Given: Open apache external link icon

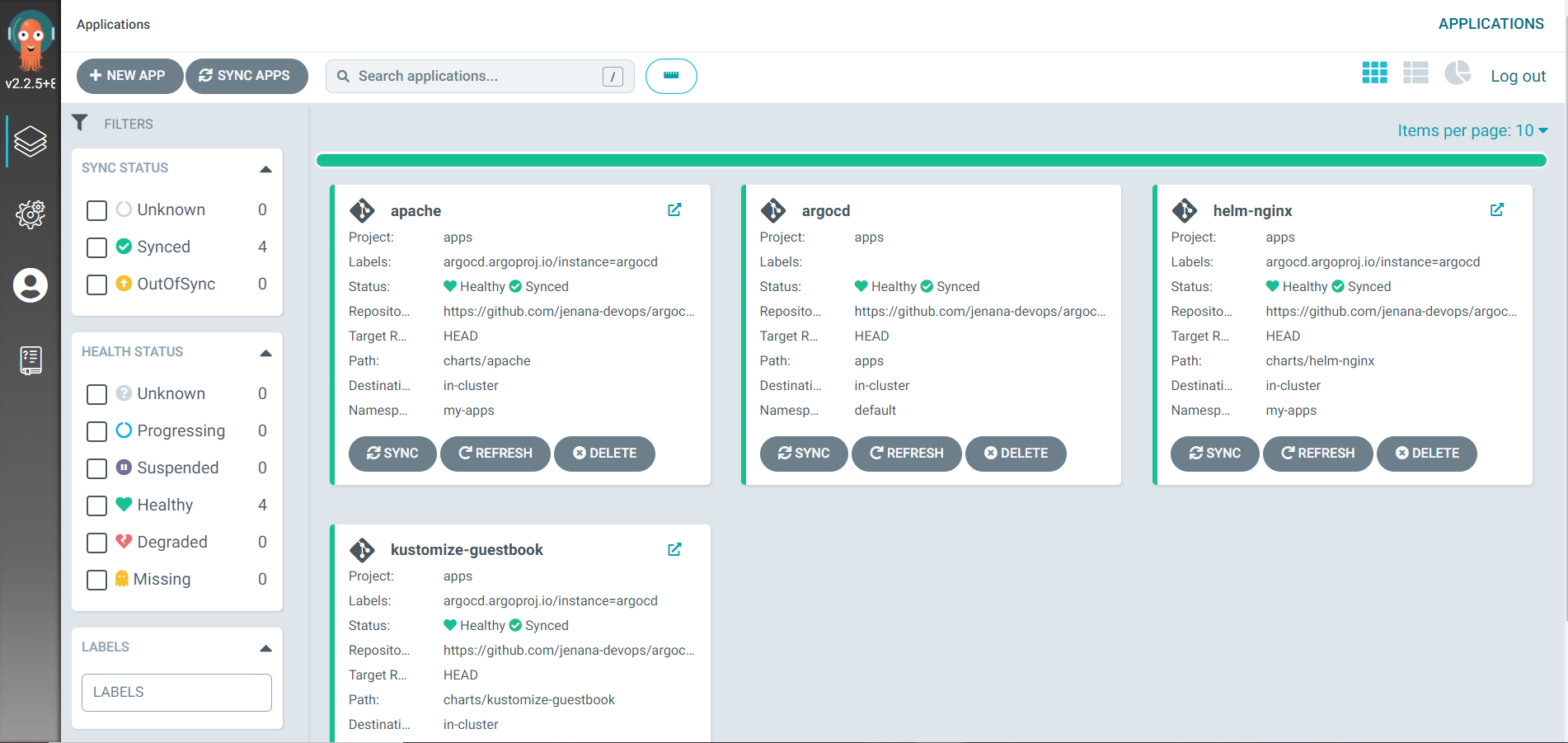Looking at the screenshot, I should 674,209.
